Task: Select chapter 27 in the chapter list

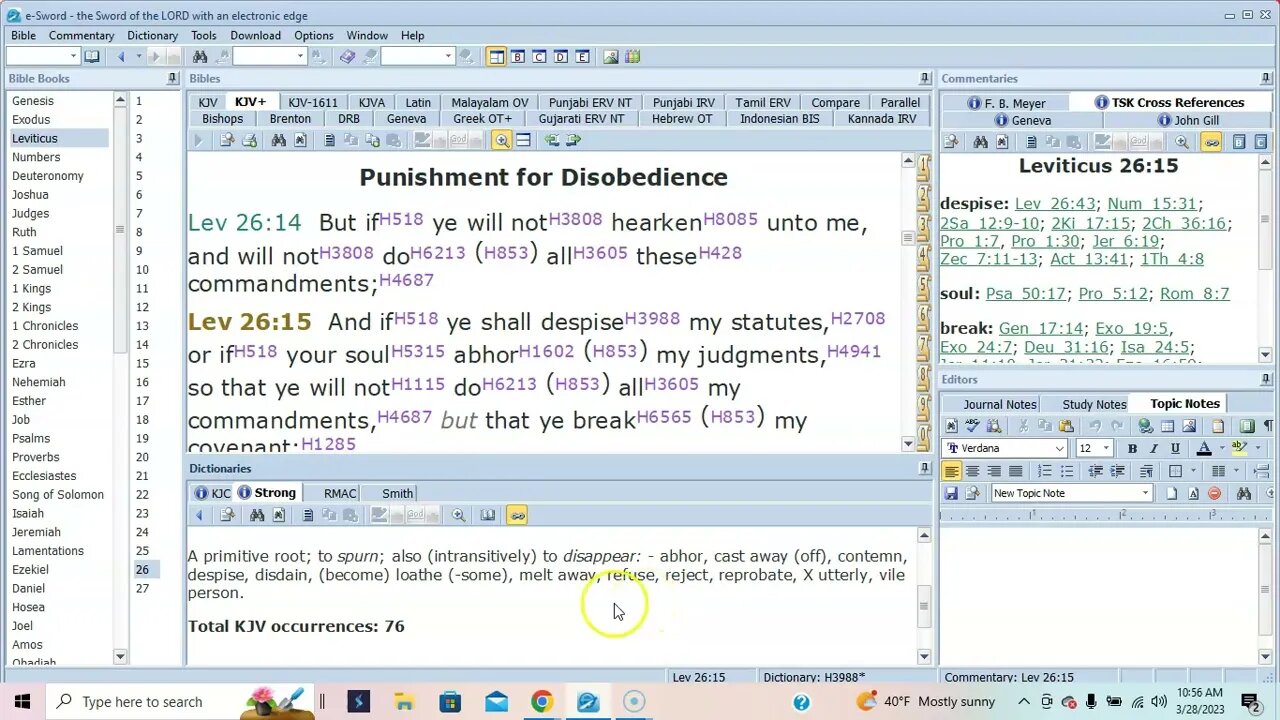Action: click(x=142, y=588)
